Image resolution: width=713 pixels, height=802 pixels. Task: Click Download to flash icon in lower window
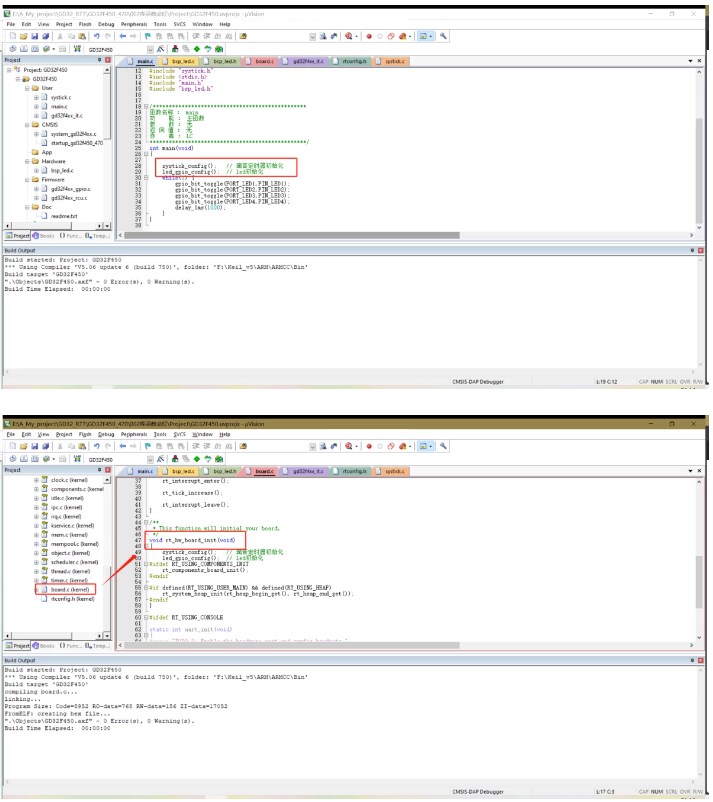(x=77, y=459)
